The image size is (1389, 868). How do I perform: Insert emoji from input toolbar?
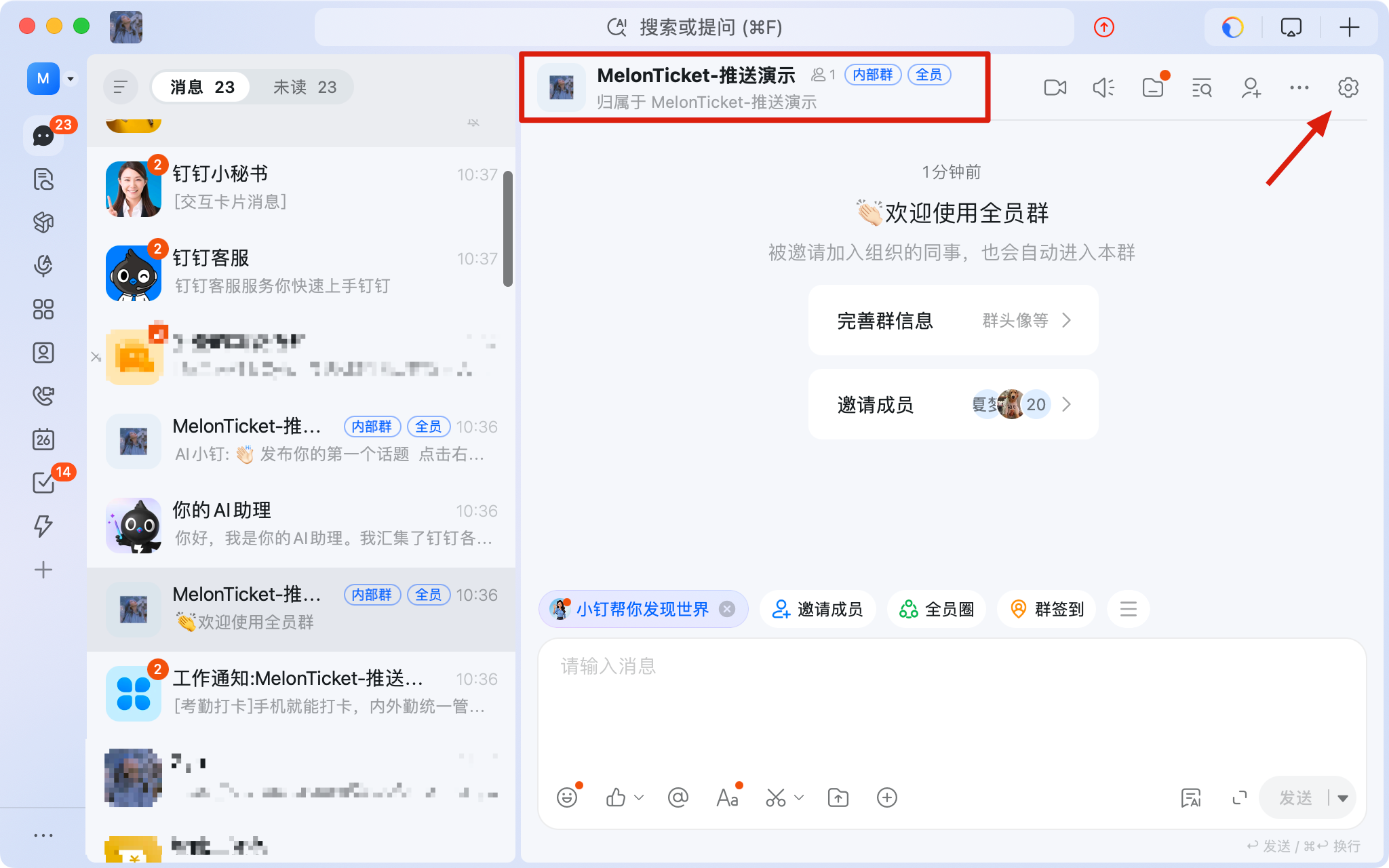tap(567, 797)
